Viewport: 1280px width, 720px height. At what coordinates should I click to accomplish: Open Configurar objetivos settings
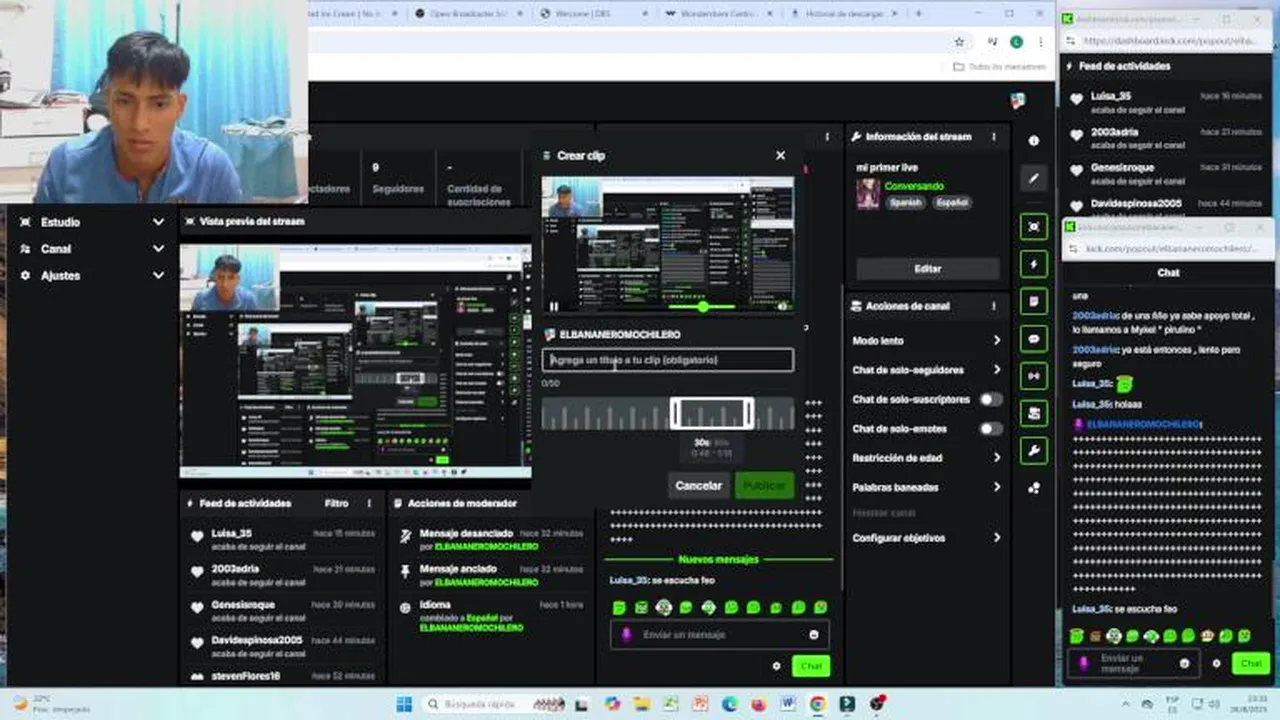(926, 538)
